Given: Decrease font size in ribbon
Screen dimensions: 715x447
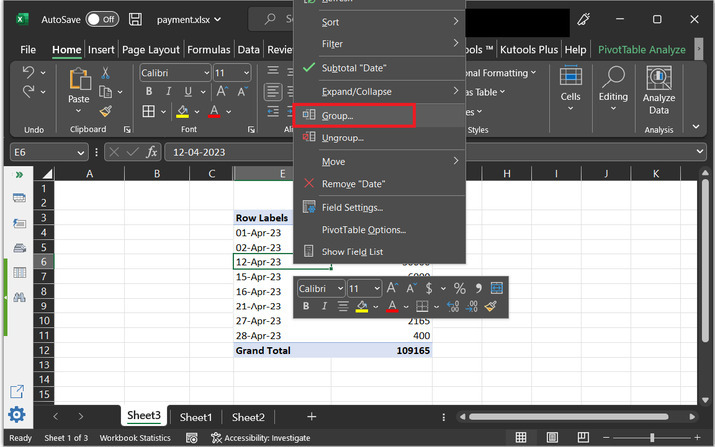Looking at the screenshot, I should click(243, 91).
